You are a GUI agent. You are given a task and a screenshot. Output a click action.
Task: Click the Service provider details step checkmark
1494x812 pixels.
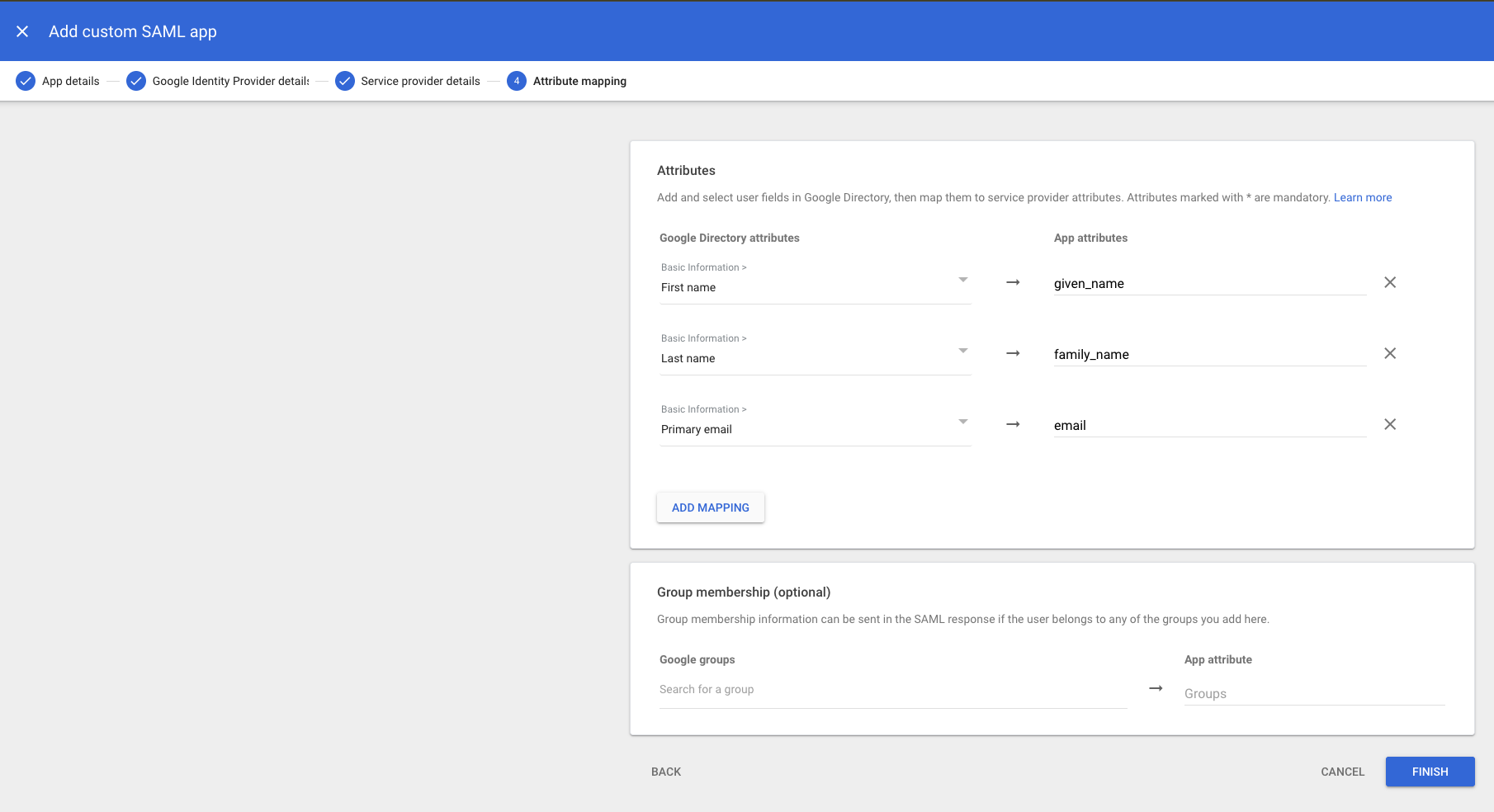click(x=345, y=81)
